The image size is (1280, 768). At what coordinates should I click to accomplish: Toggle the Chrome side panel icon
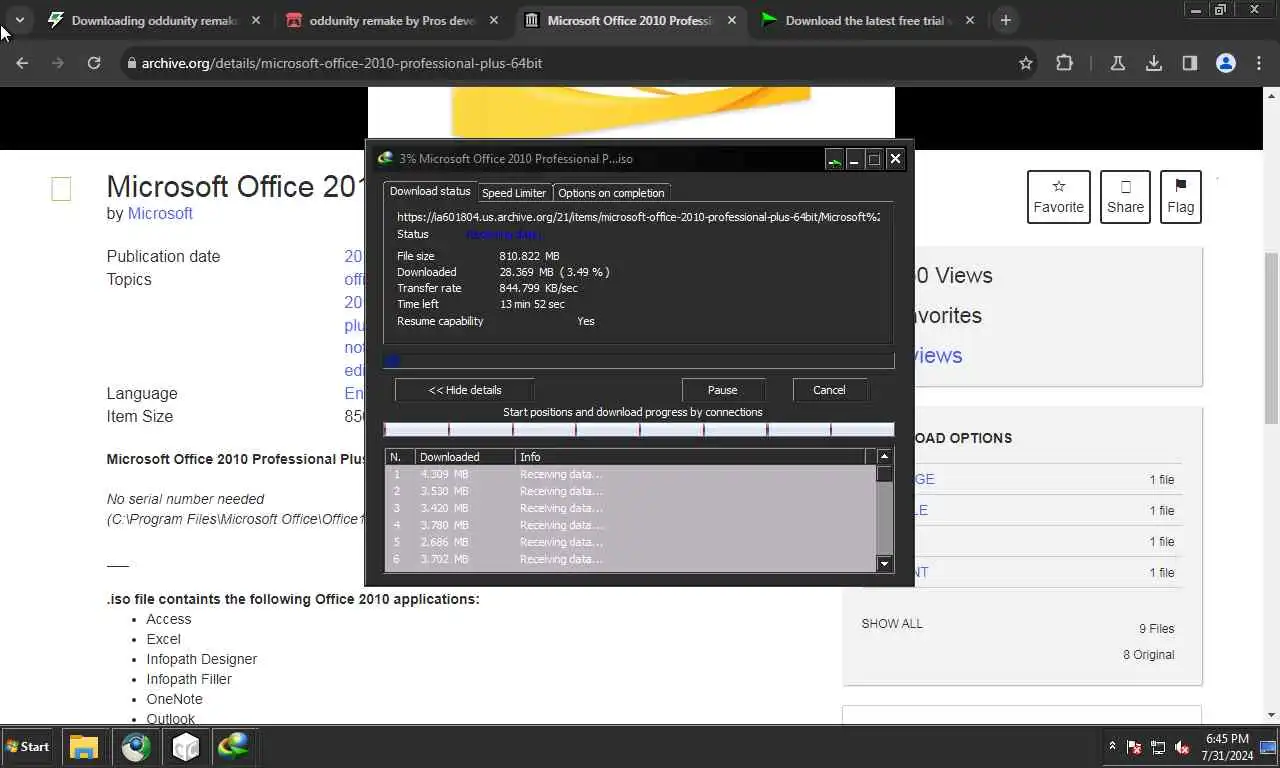pos(1190,63)
